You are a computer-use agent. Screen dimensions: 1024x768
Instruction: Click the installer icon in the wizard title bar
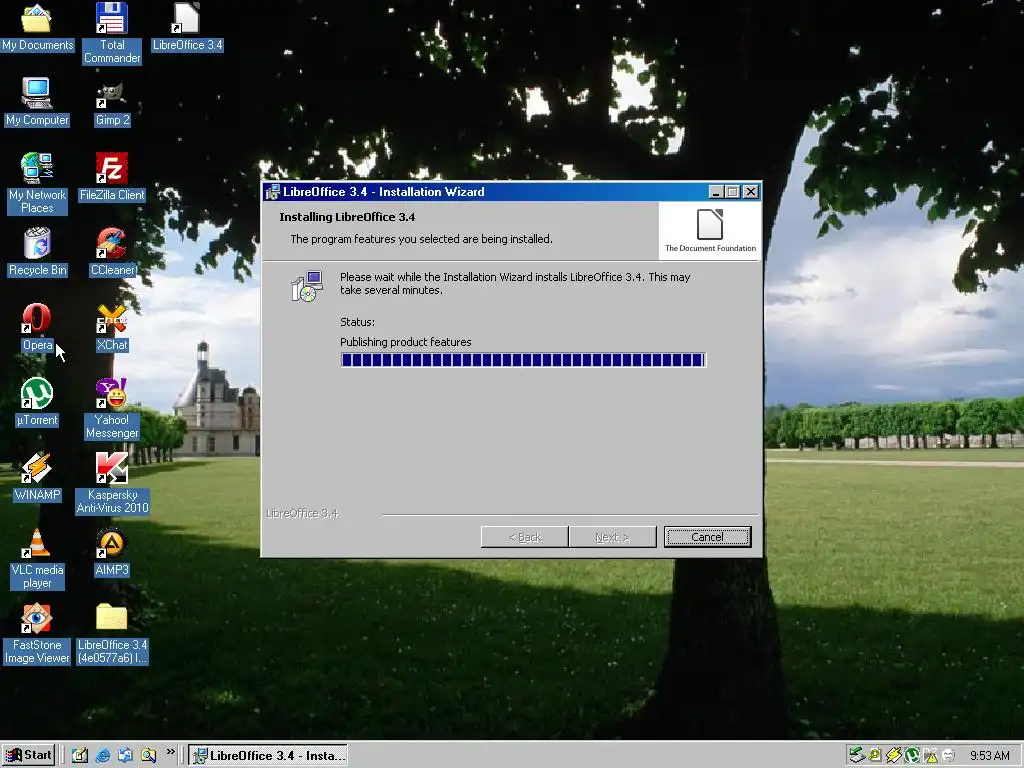click(x=272, y=192)
